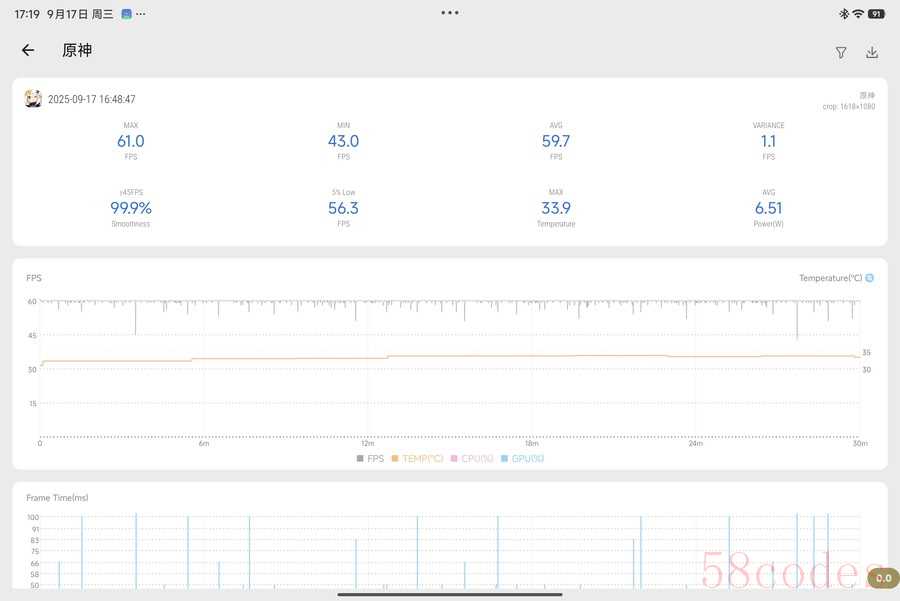Tap the MAX FPS value 61.0

tap(131, 141)
